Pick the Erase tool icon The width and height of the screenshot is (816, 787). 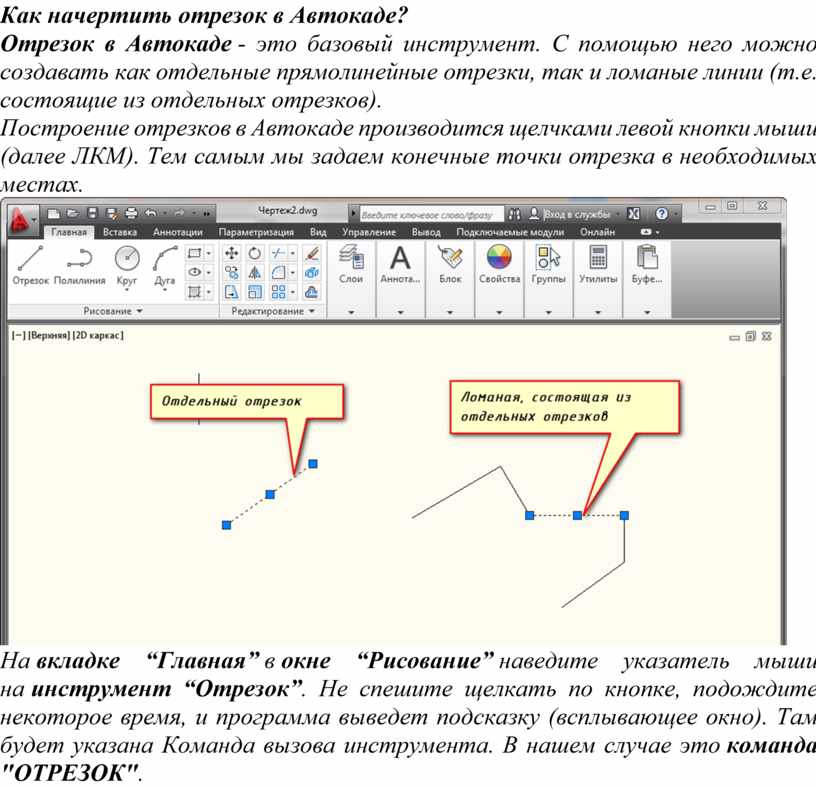pos(312,253)
